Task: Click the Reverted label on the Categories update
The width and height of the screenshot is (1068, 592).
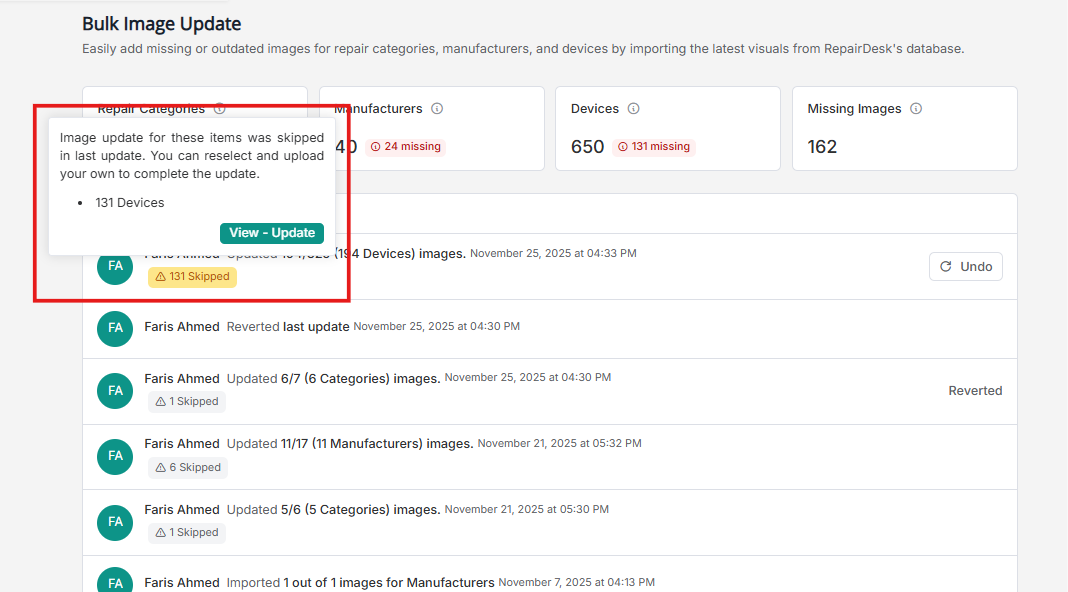Action: (x=975, y=390)
